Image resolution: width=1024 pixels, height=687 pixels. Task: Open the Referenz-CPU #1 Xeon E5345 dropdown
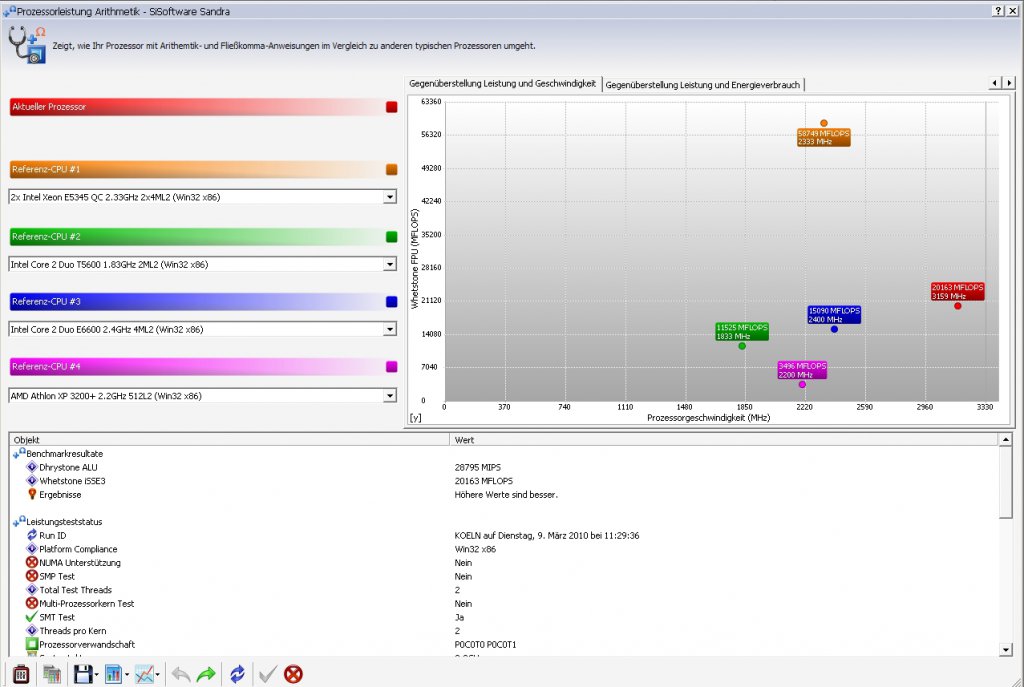(390, 197)
